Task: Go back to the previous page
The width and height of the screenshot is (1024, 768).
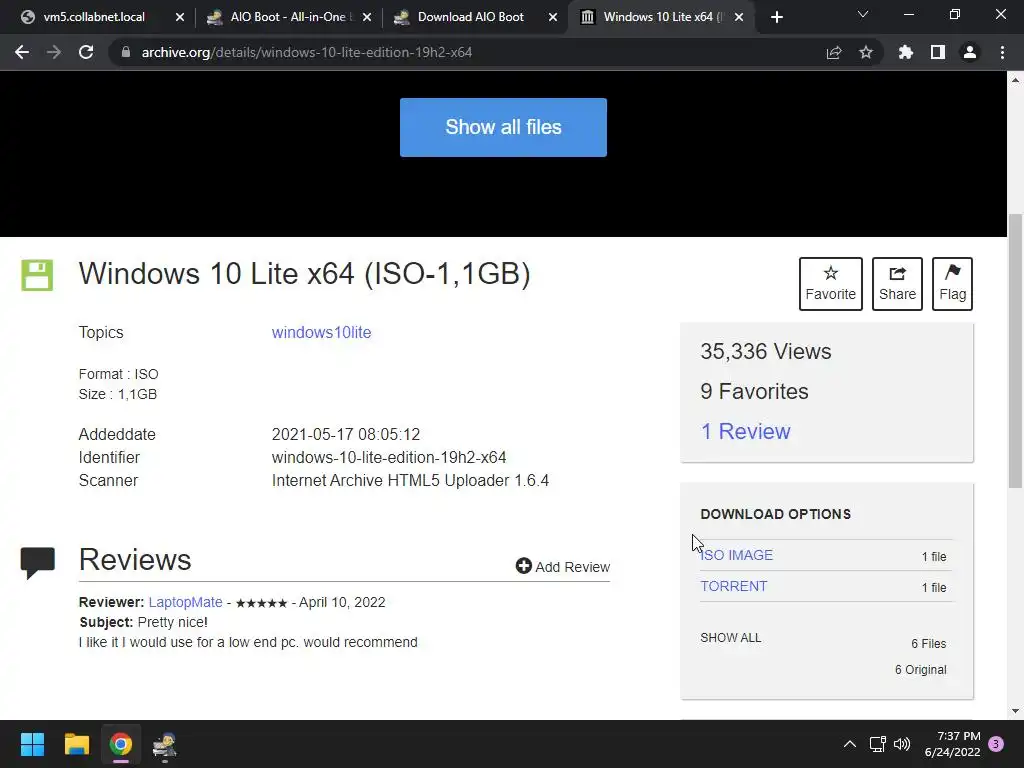Action: click(22, 52)
